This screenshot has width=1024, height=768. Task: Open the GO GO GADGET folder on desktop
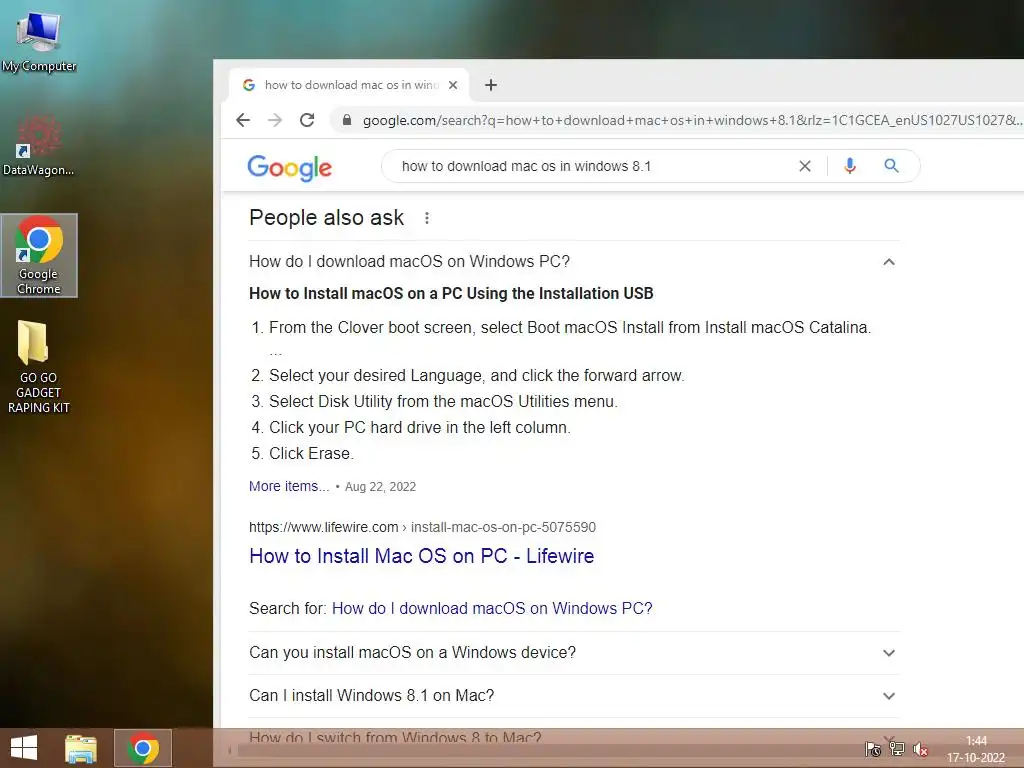tap(39, 367)
